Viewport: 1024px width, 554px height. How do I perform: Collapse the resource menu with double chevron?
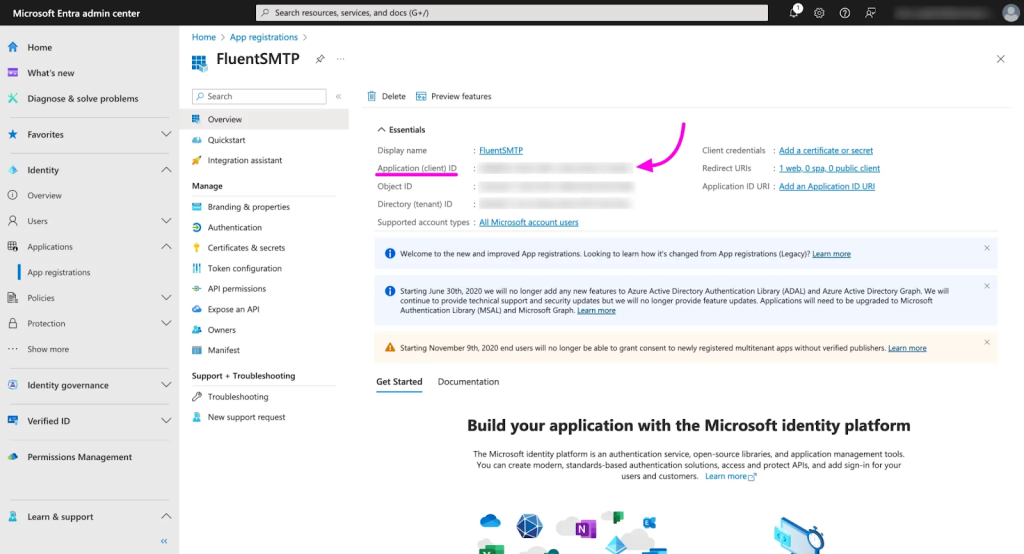pos(338,96)
